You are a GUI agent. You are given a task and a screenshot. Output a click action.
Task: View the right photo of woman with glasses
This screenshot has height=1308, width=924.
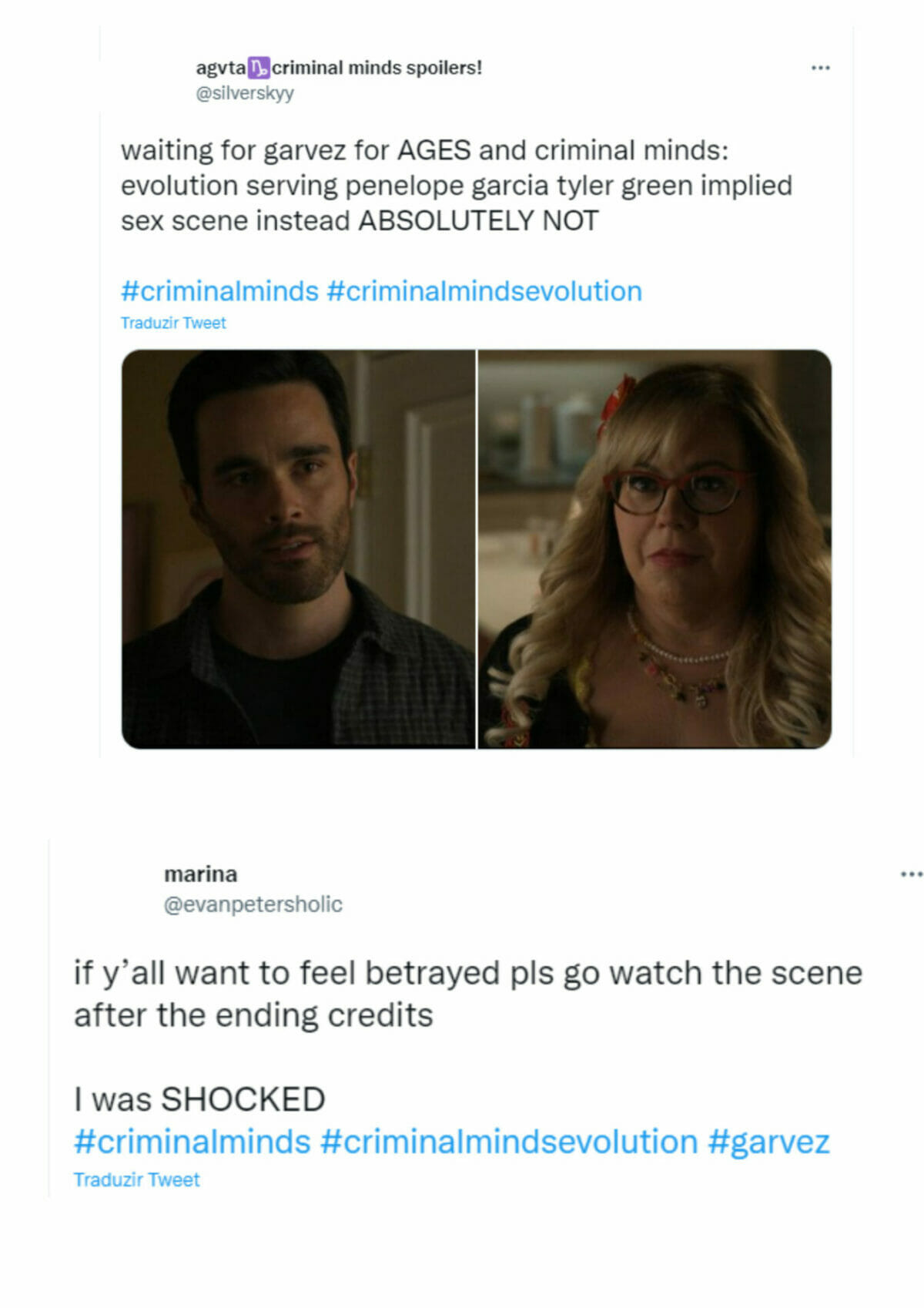654,548
